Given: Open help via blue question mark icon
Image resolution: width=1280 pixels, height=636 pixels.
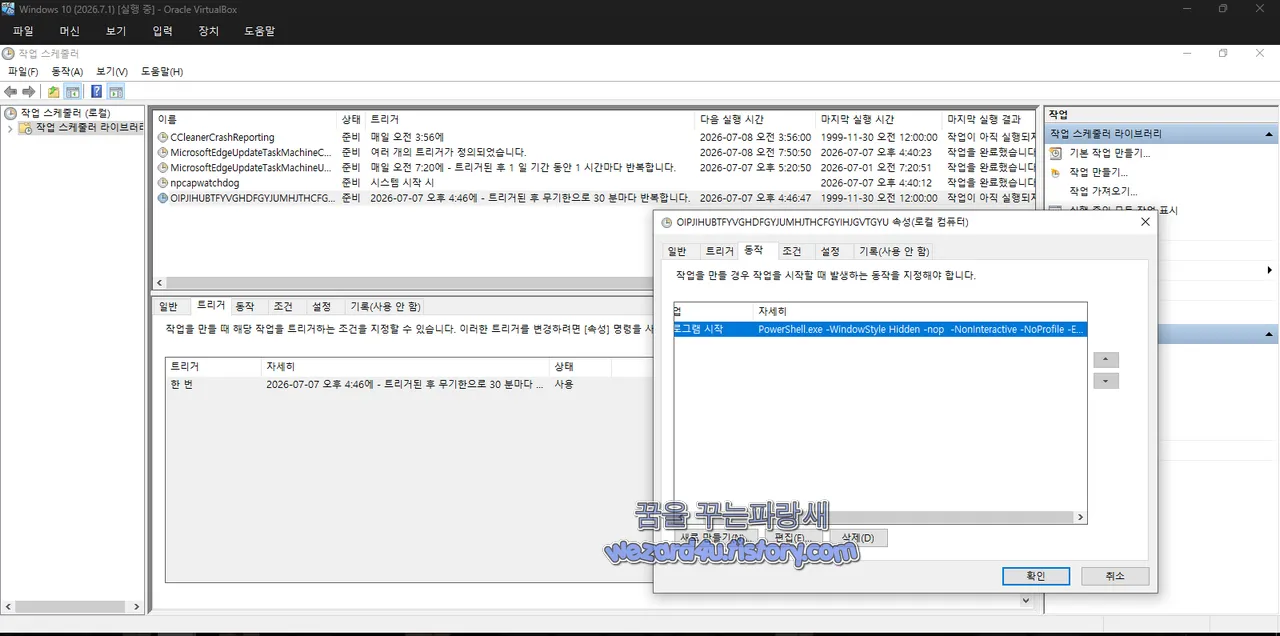Looking at the screenshot, I should (x=97, y=92).
